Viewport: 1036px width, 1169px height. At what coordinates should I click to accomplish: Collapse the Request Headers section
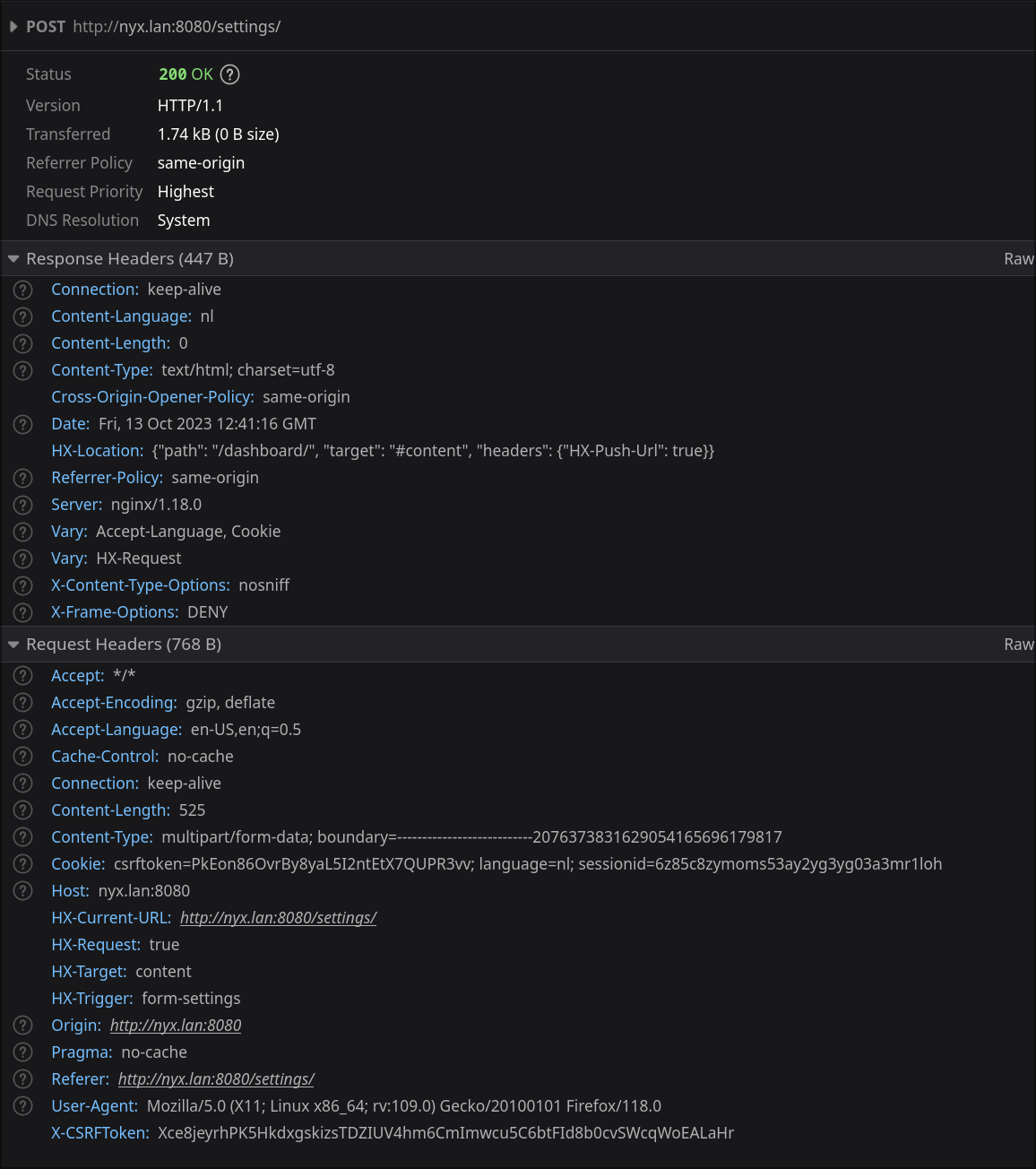click(x=13, y=644)
